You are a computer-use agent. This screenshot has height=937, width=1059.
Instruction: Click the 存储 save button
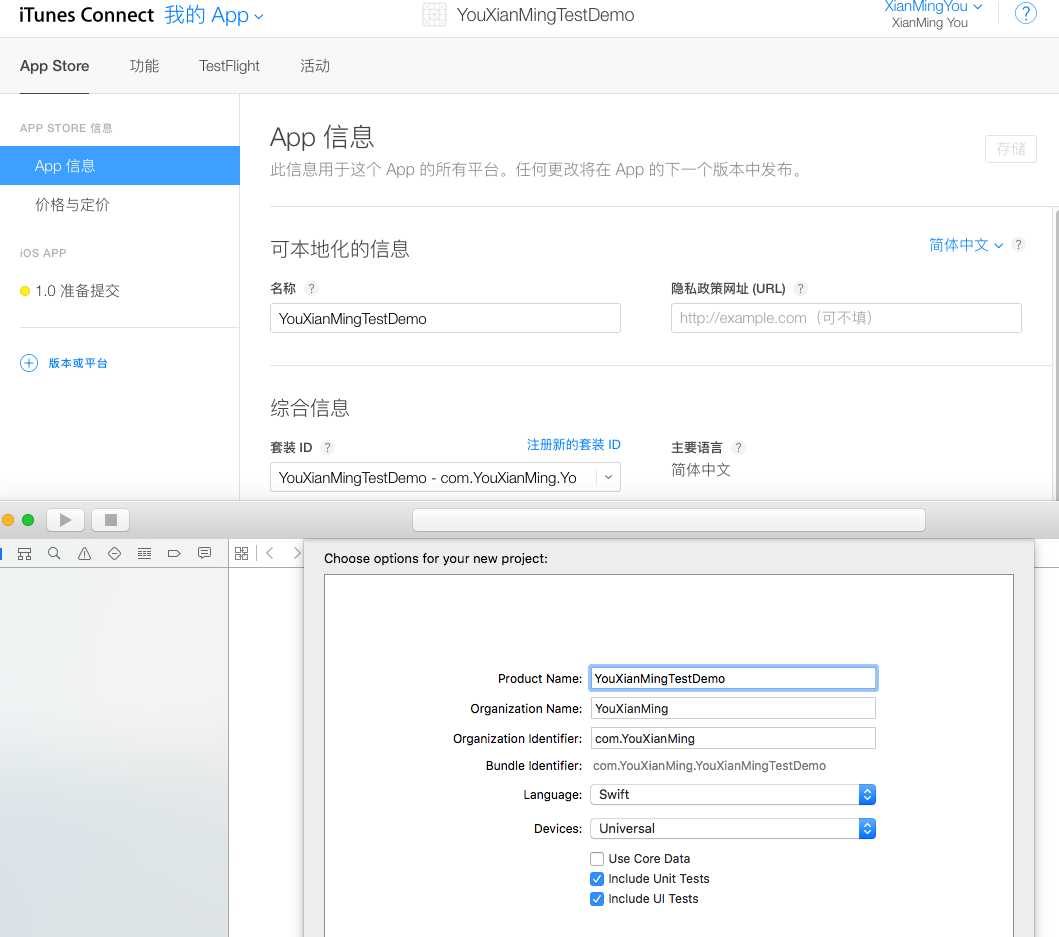pos(1010,149)
